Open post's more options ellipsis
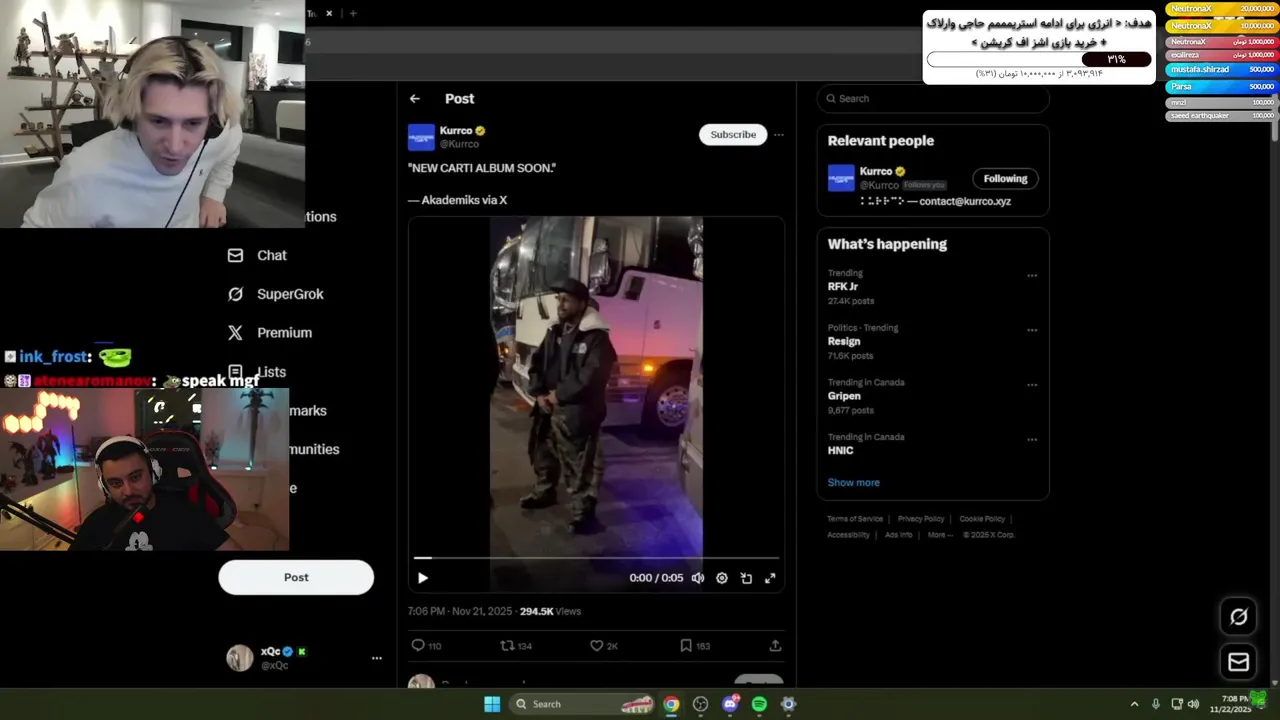The height and width of the screenshot is (720, 1280). click(x=779, y=135)
